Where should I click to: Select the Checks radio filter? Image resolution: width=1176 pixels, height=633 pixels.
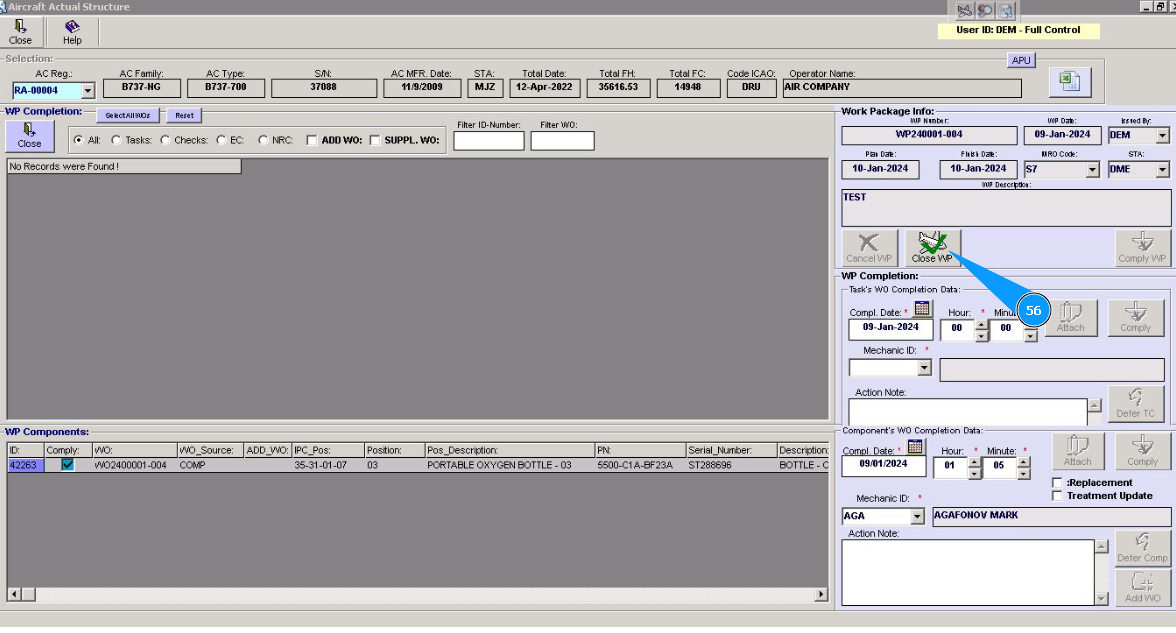[165, 140]
